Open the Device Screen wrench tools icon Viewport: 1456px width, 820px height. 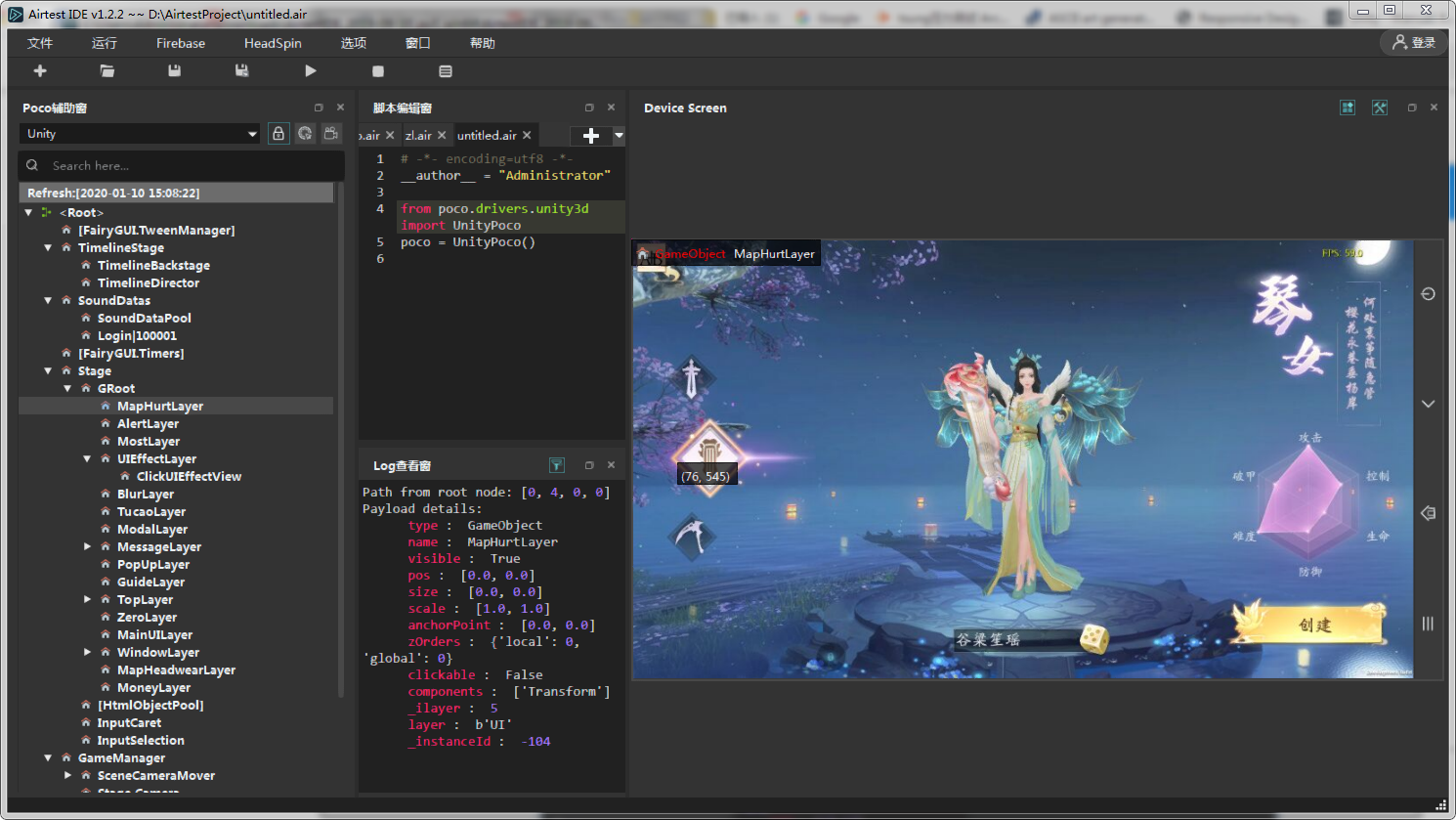coord(1380,108)
